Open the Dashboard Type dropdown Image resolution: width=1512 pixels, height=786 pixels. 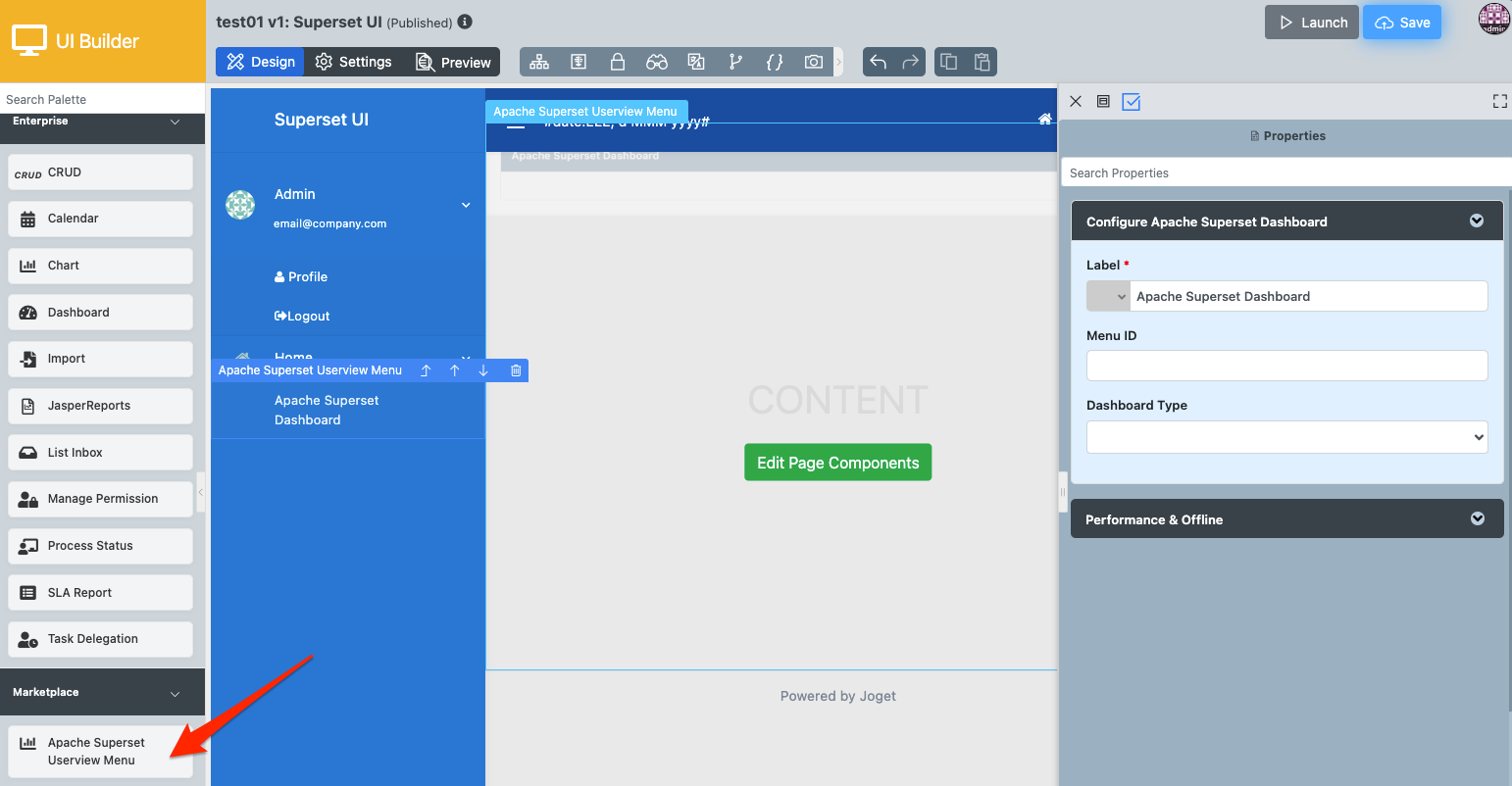1286,437
